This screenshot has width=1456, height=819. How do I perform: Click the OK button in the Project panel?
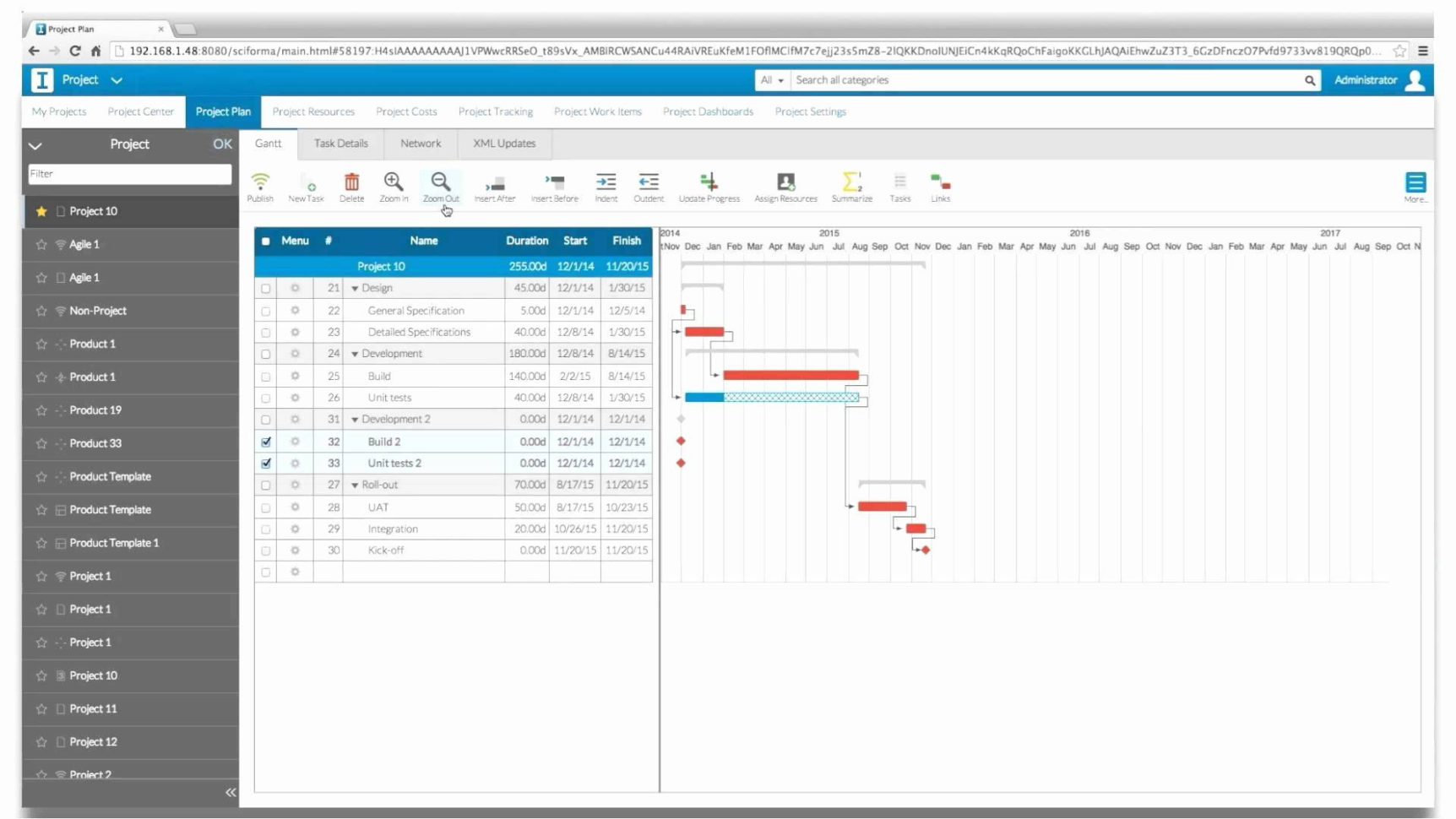coord(222,144)
